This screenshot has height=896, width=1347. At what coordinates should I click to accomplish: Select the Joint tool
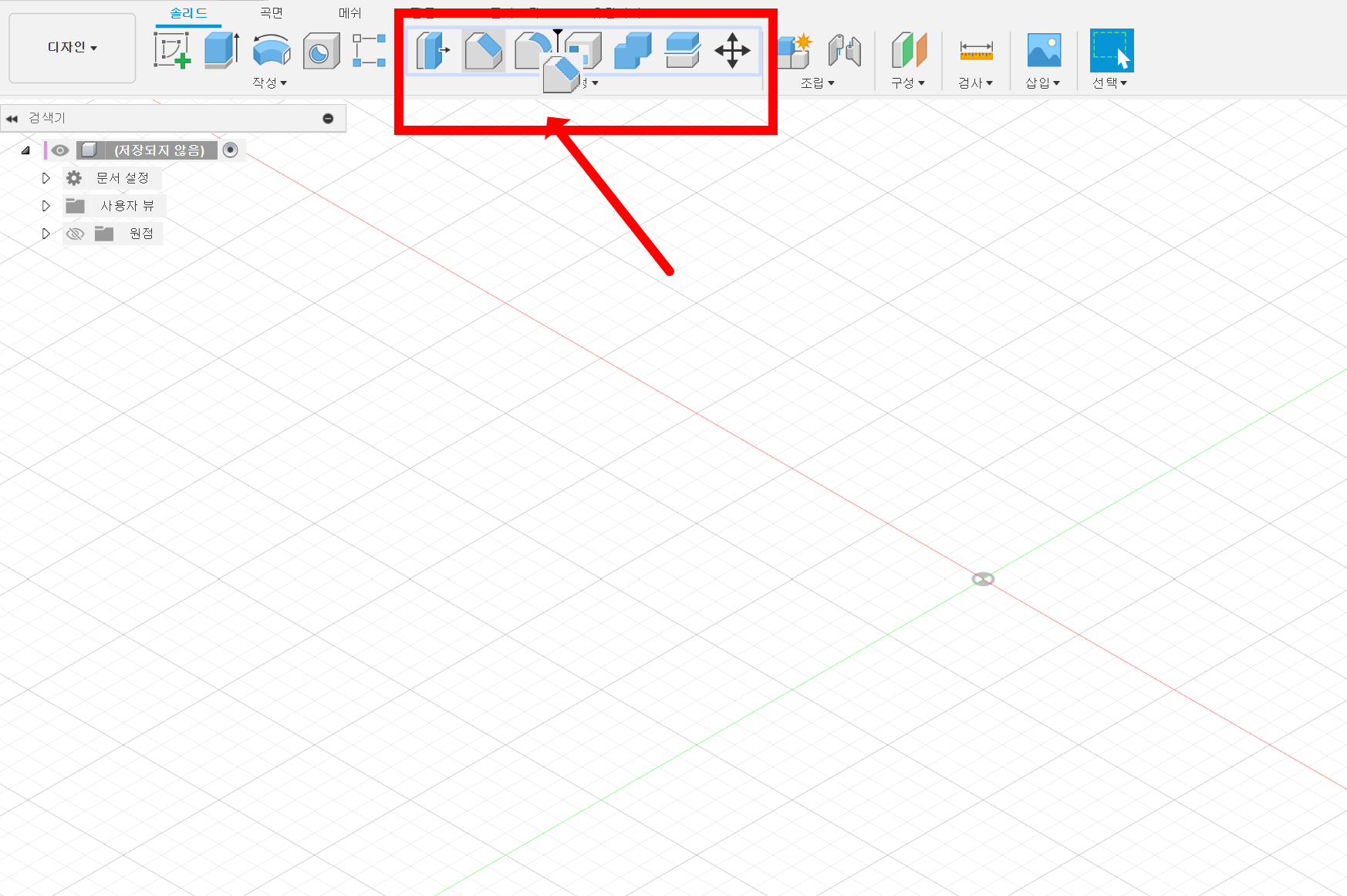pos(844,51)
